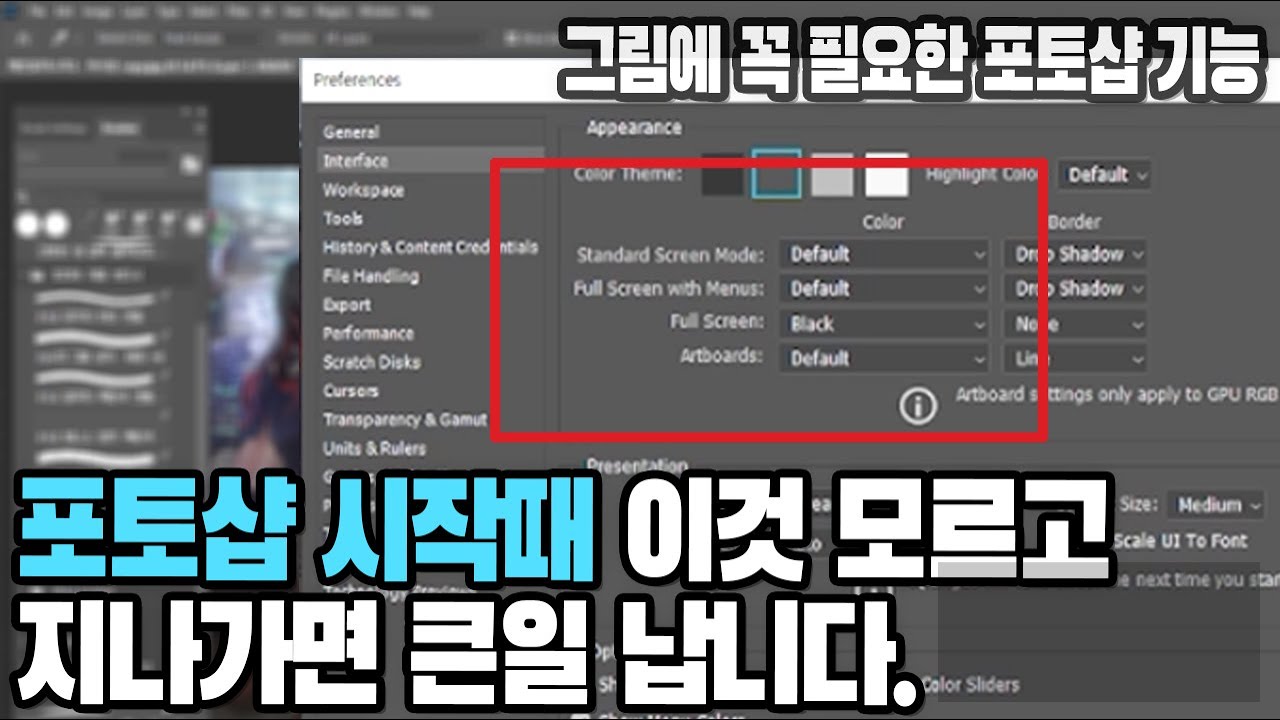This screenshot has width=1280, height=720.
Task: Toggle the Scale UI To Font option
Action: pos(1179,541)
